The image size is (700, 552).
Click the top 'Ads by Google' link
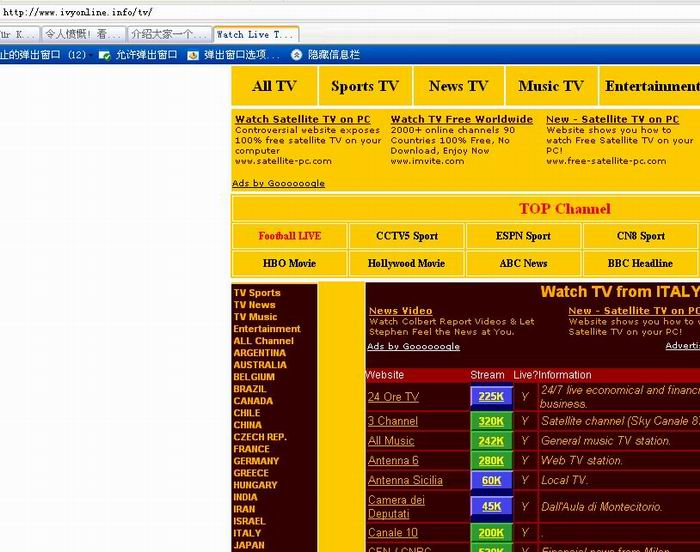coord(279,183)
